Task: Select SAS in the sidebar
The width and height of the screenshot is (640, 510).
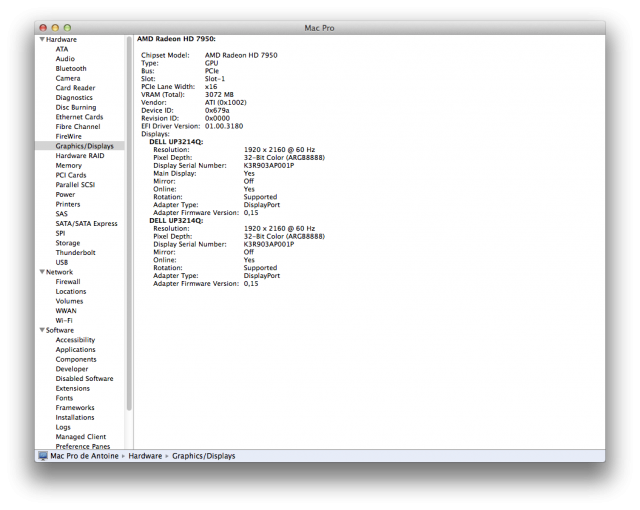Action: 62,214
